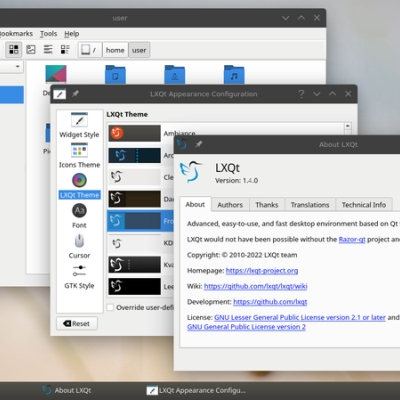This screenshot has width=400, height=400.
Task: Choose the KDE-Plasma theme preview
Action: coord(134,243)
